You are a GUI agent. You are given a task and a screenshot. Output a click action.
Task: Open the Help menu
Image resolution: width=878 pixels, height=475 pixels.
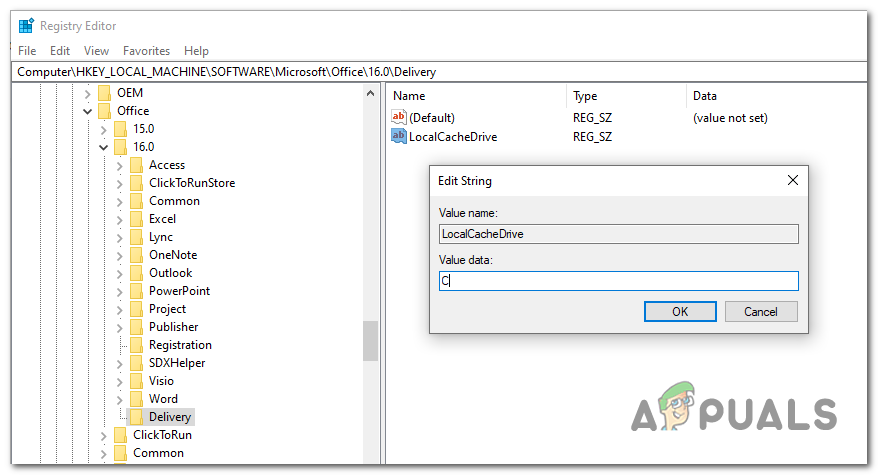click(x=196, y=51)
